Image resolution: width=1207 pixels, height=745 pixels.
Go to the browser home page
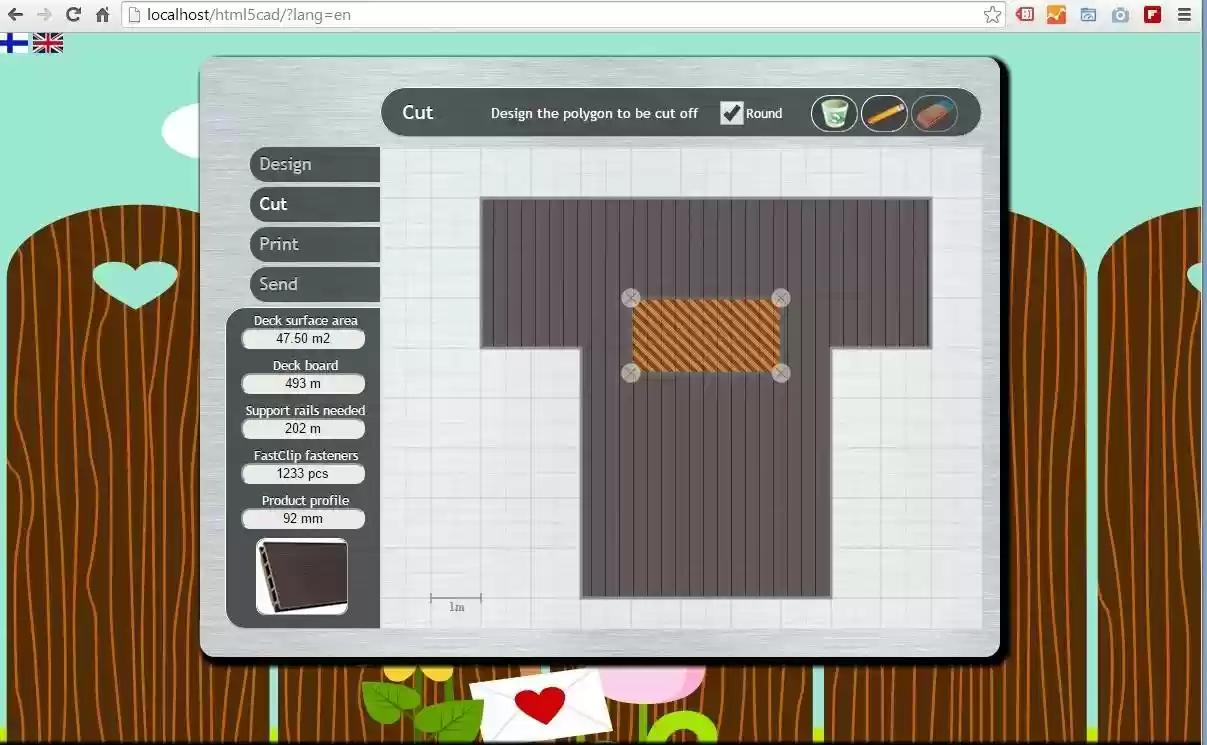102,14
